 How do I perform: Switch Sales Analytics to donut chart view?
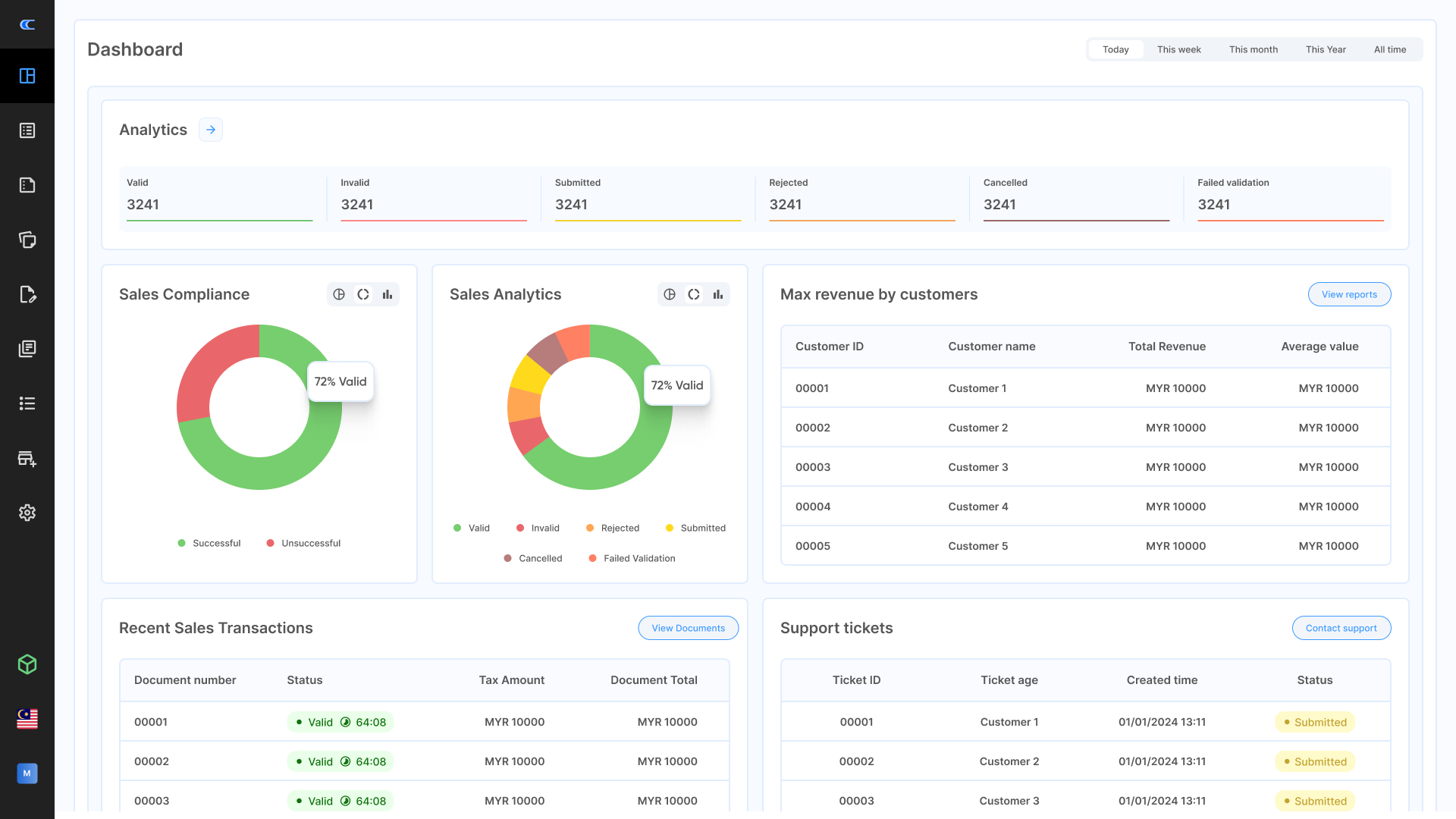point(694,294)
